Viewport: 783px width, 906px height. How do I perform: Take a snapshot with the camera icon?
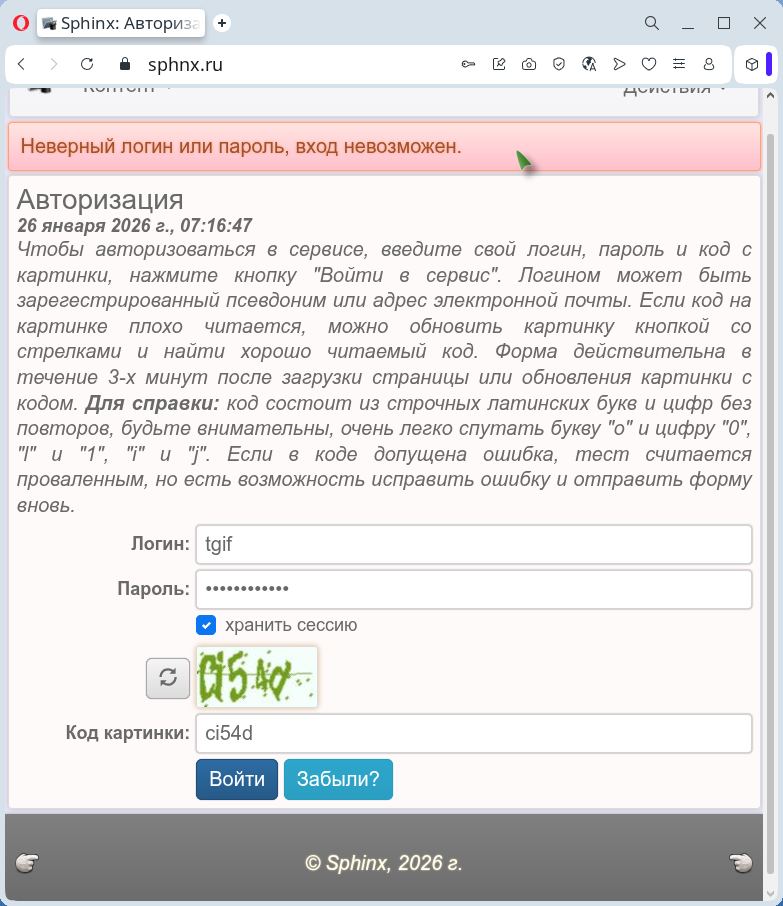coord(528,64)
